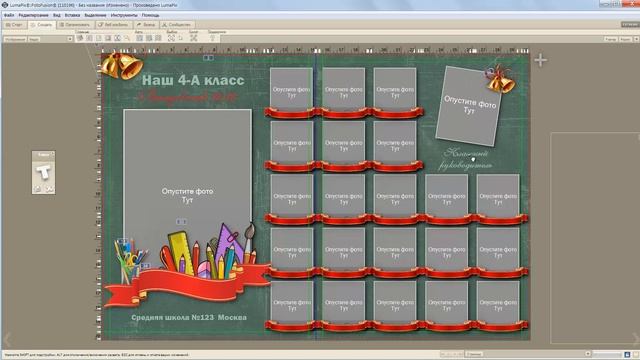Select the 'Классный руководитель' script text
Screen dimensions: 640x360
tap(466, 159)
